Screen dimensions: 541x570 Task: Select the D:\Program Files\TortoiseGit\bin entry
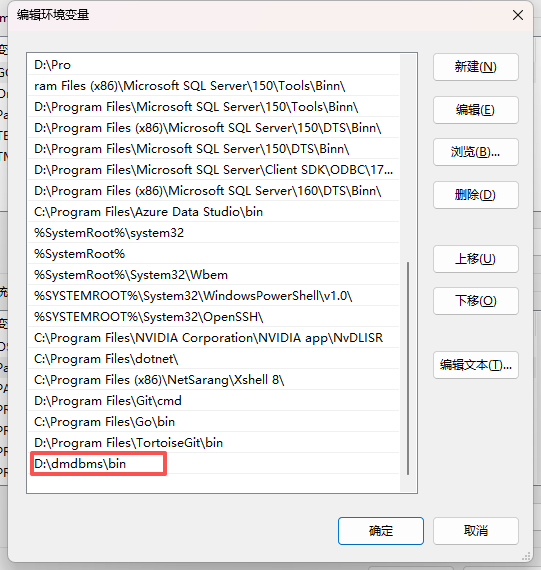point(214,442)
